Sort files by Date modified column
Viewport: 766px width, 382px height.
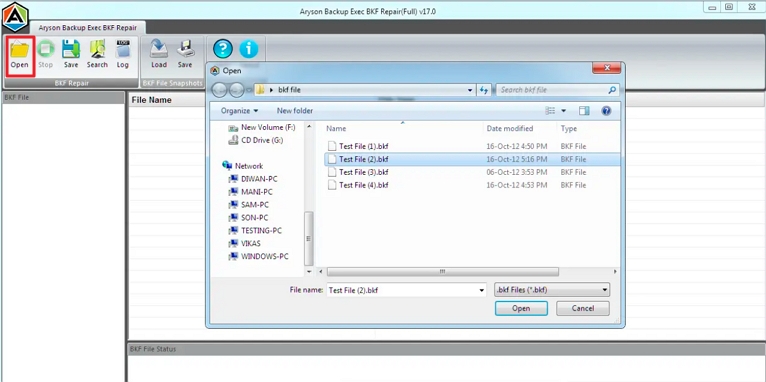[510, 128]
